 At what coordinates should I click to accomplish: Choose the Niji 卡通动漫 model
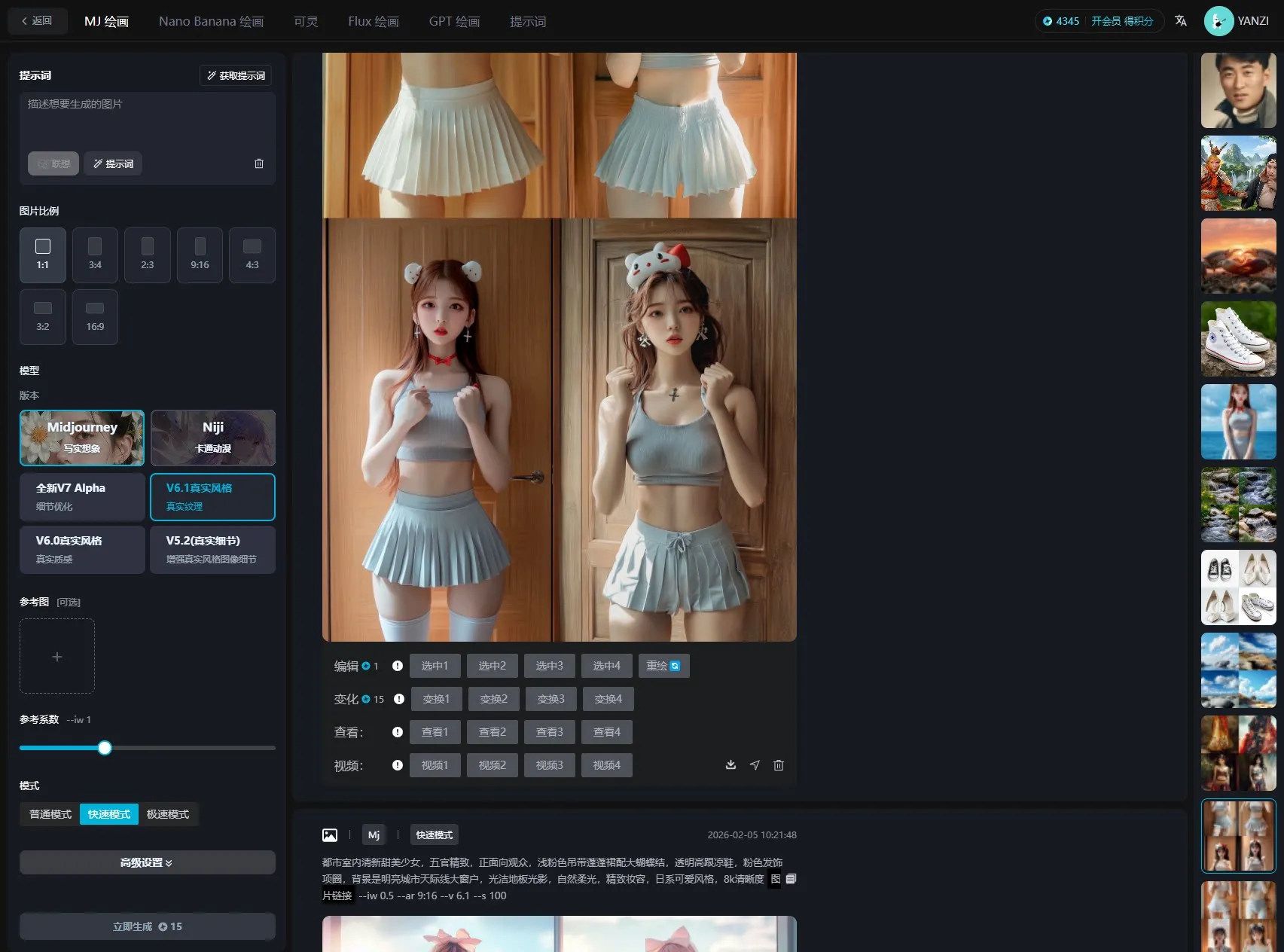[213, 438]
